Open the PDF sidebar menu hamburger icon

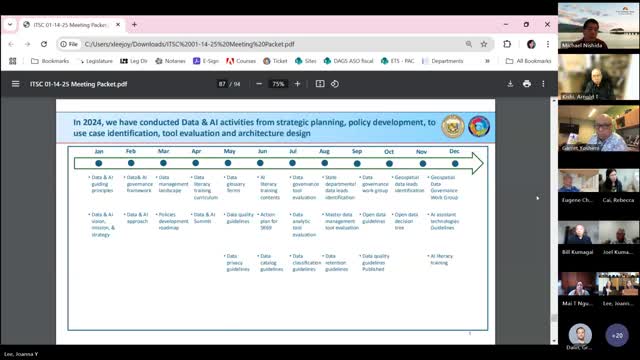pyautogui.click(x=16, y=84)
